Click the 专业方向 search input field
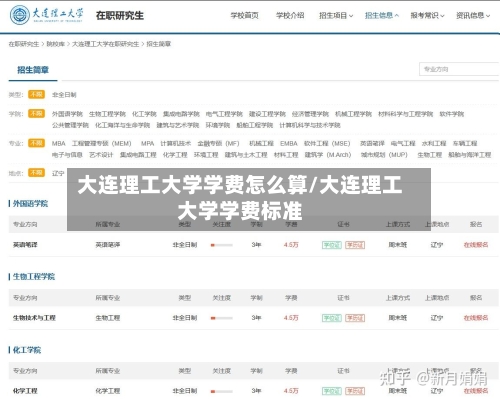 [459, 69]
